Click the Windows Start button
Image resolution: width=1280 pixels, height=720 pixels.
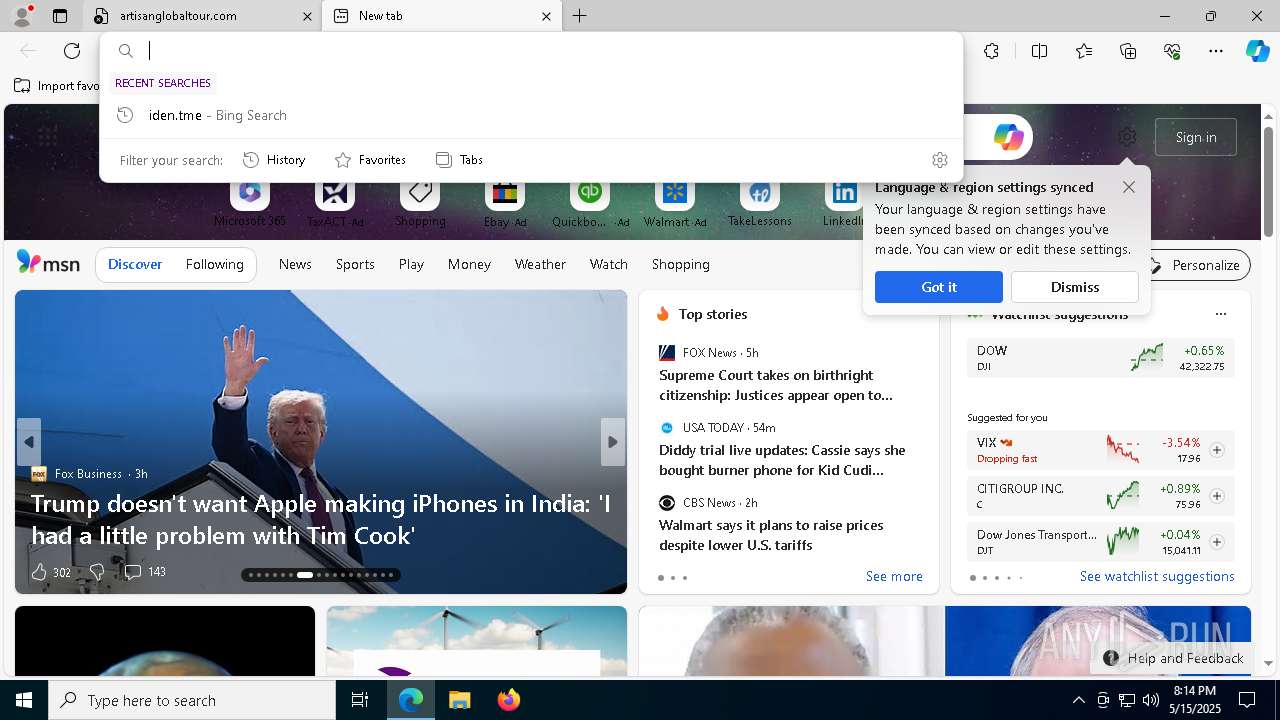24,700
